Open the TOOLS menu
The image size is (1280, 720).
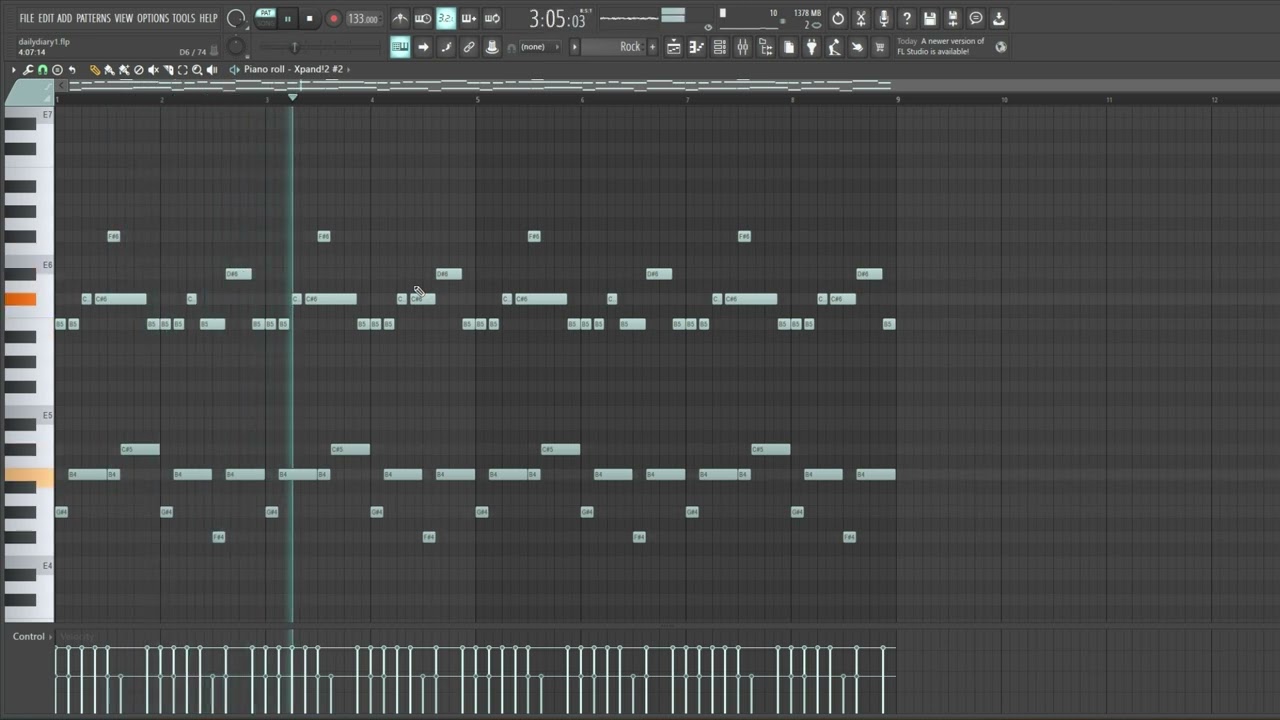[x=184, y=18]
